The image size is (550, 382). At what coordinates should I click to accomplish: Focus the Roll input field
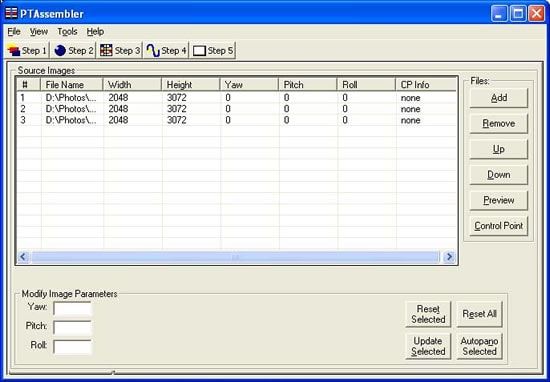[x=72, y=347]
